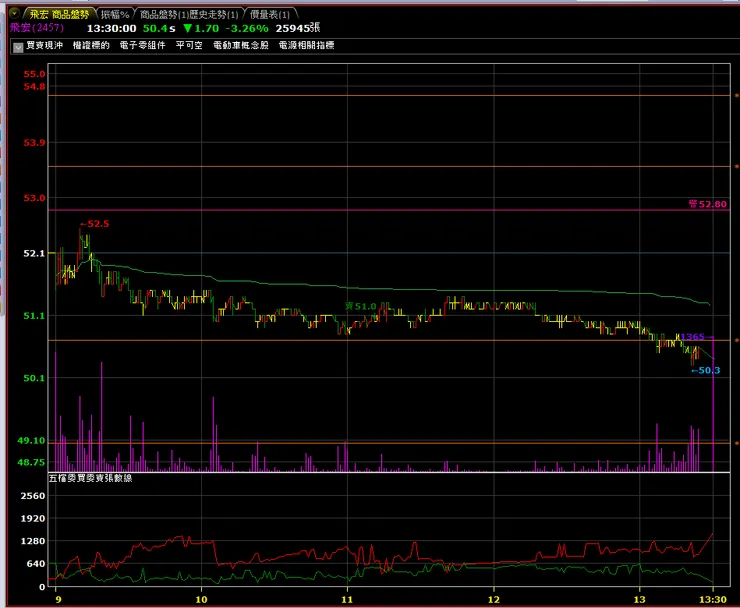Image resolution: width=740 pixels, height=608 pixels.
Task: Click the last price 50.4
Action: [155, 28]
